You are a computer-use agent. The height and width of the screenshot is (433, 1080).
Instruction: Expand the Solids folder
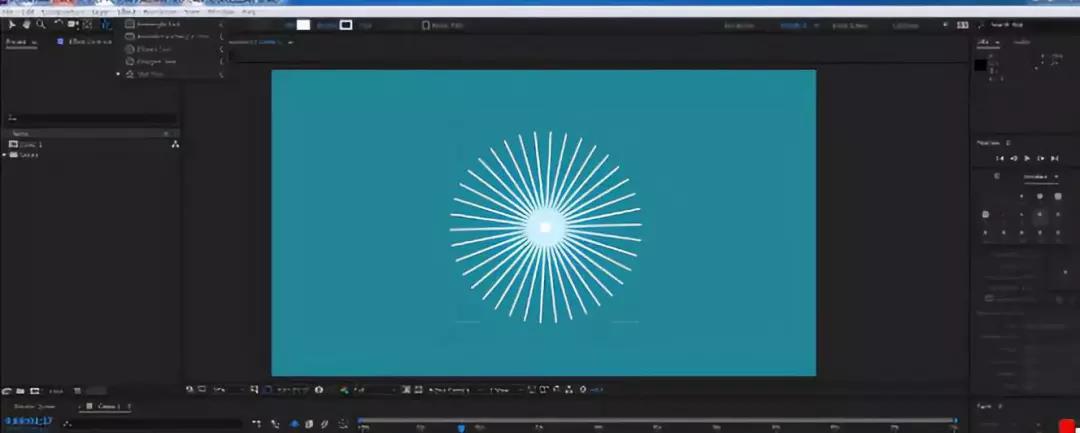4,155
